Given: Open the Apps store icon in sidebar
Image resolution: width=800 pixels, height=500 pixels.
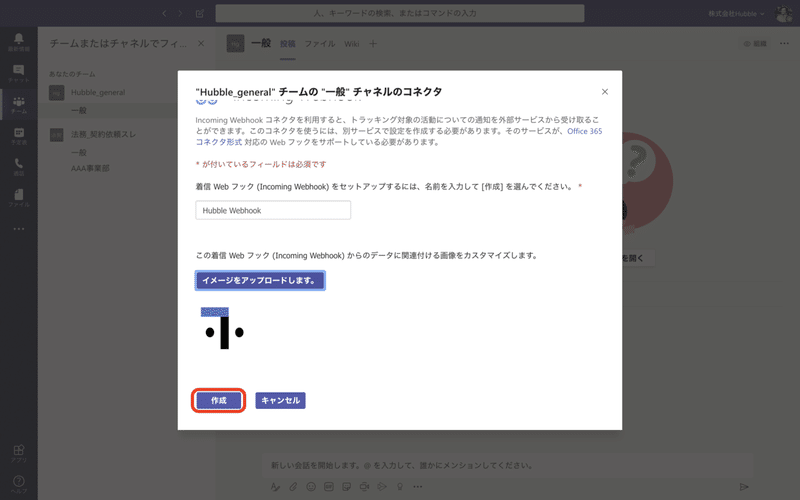Looking at the screenshot, I should [19, 453].
